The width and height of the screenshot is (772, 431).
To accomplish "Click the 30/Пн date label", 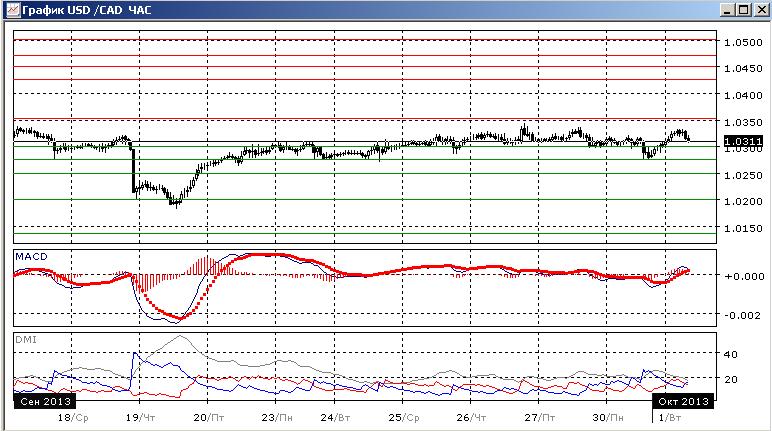I will pyautogui.click(x=608, y=418).
